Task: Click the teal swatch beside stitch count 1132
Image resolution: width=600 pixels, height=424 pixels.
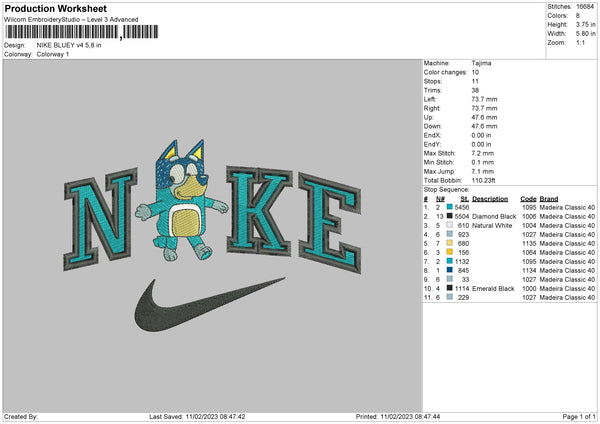Action: (450, 261)
